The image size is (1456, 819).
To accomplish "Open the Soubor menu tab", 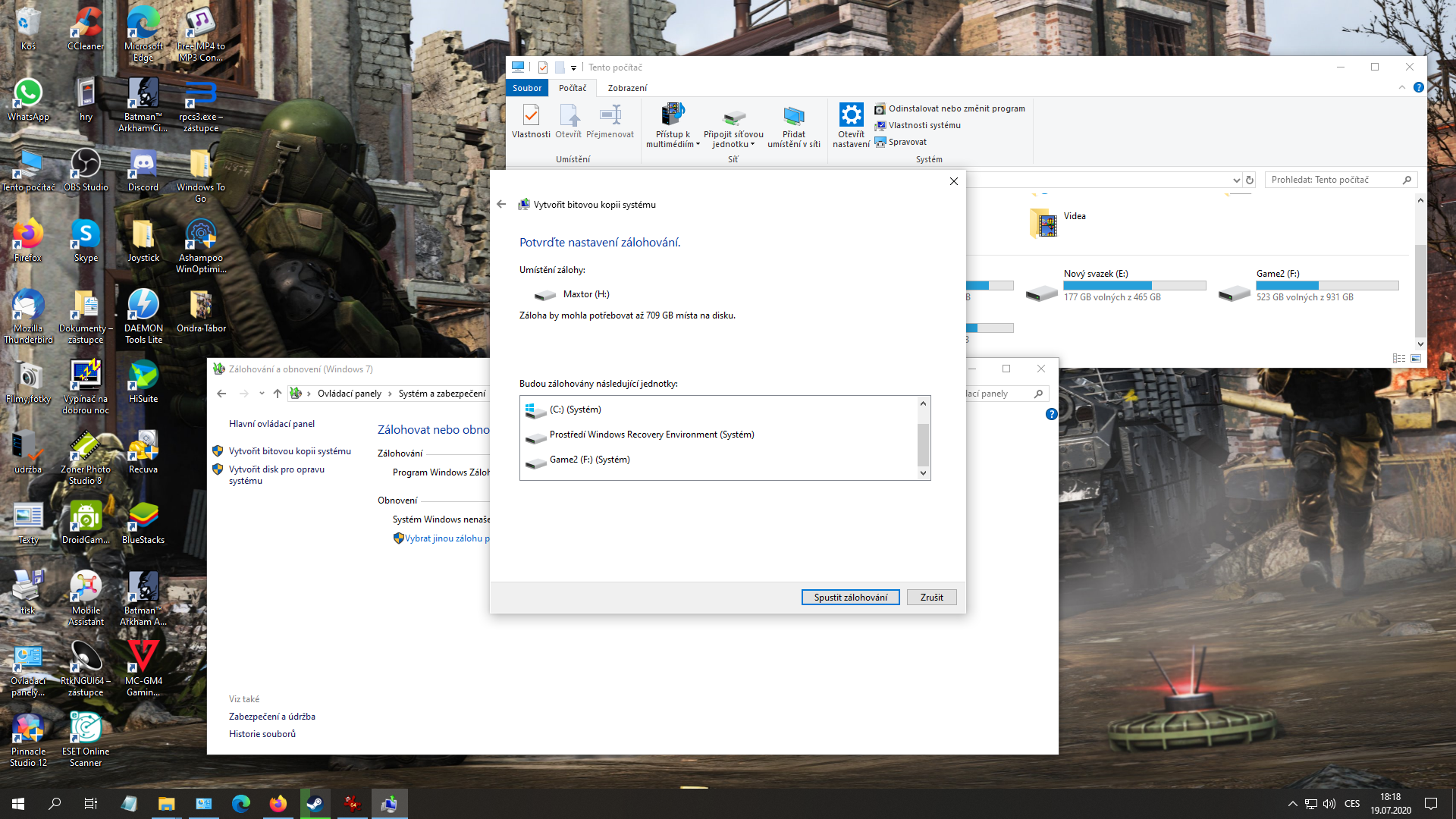I will (527, 88).
